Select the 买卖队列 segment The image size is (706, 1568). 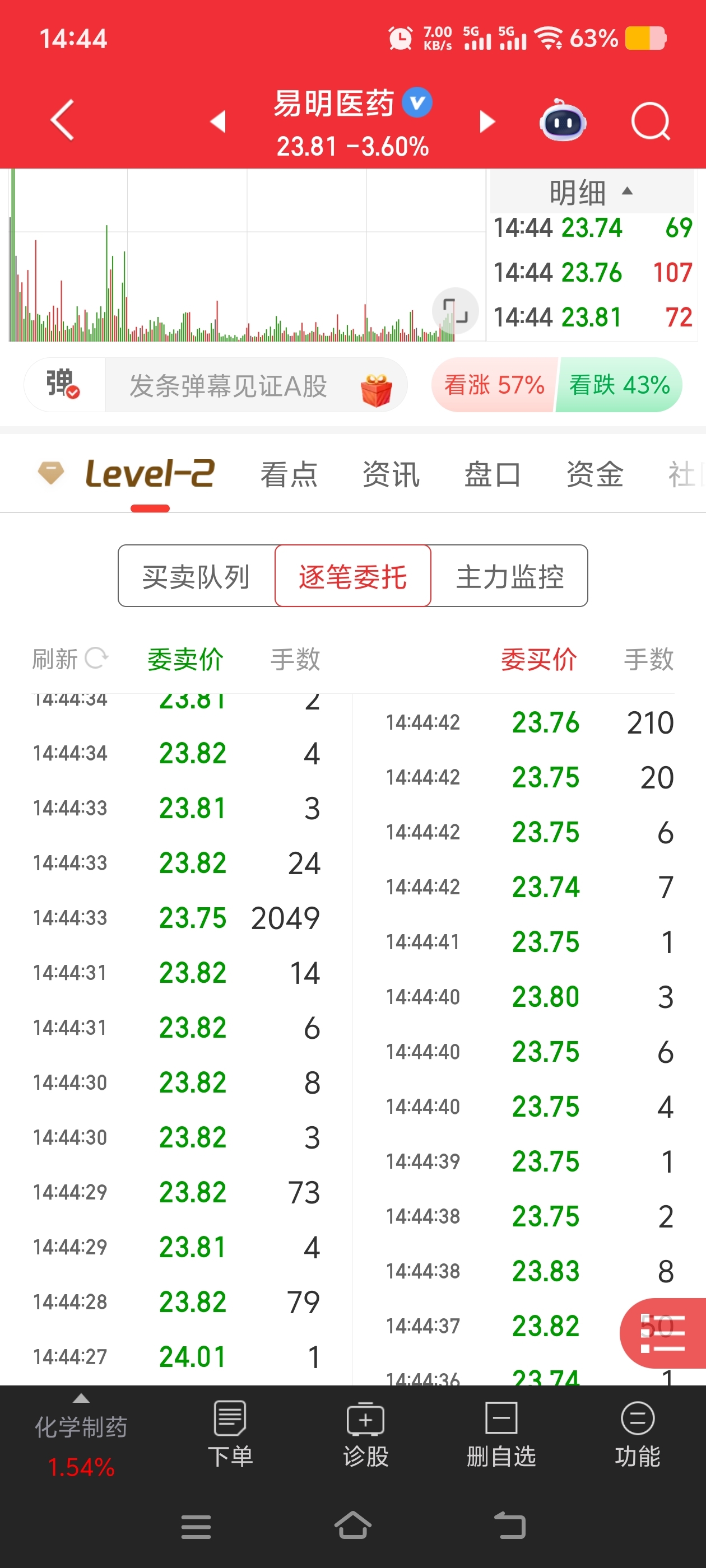coord(197,576)
